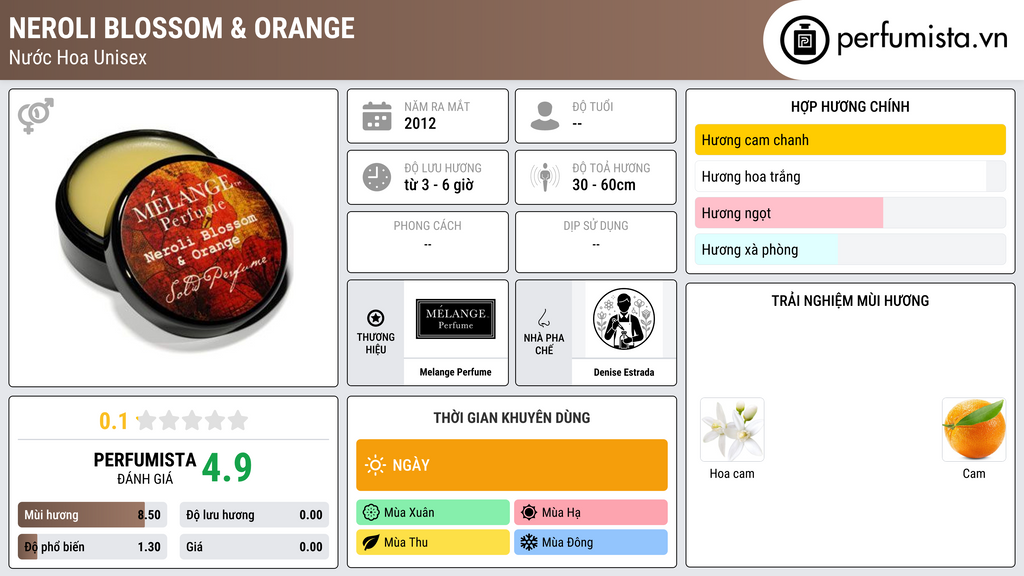Open the Melange Perfume brand name link

coord(456,372)
